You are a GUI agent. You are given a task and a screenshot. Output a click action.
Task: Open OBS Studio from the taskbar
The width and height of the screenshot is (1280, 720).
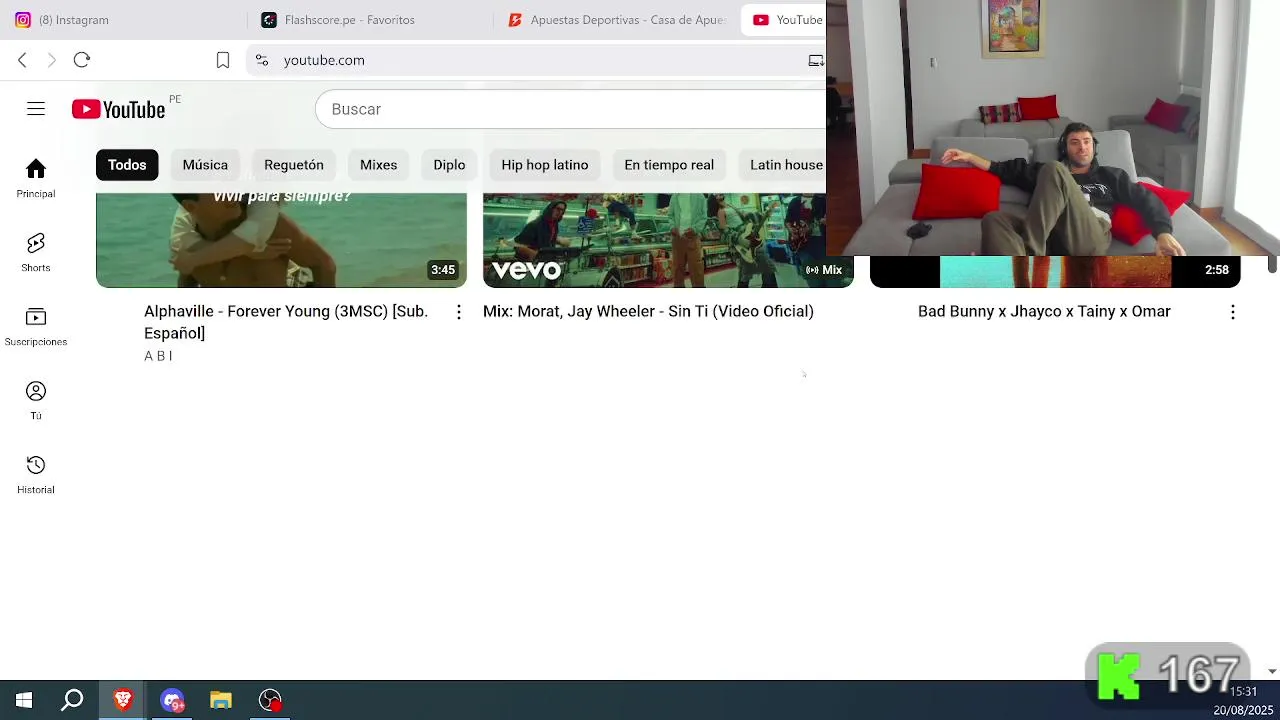pyautogui.click(x=270, y=700)
